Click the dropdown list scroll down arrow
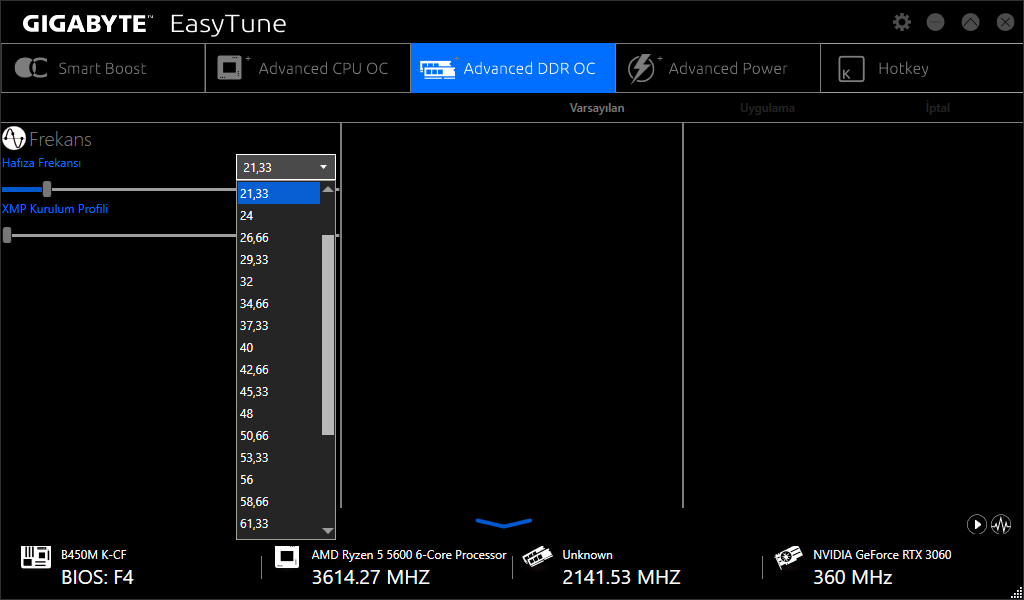1024x600 pixels. (x=328, y=531)
